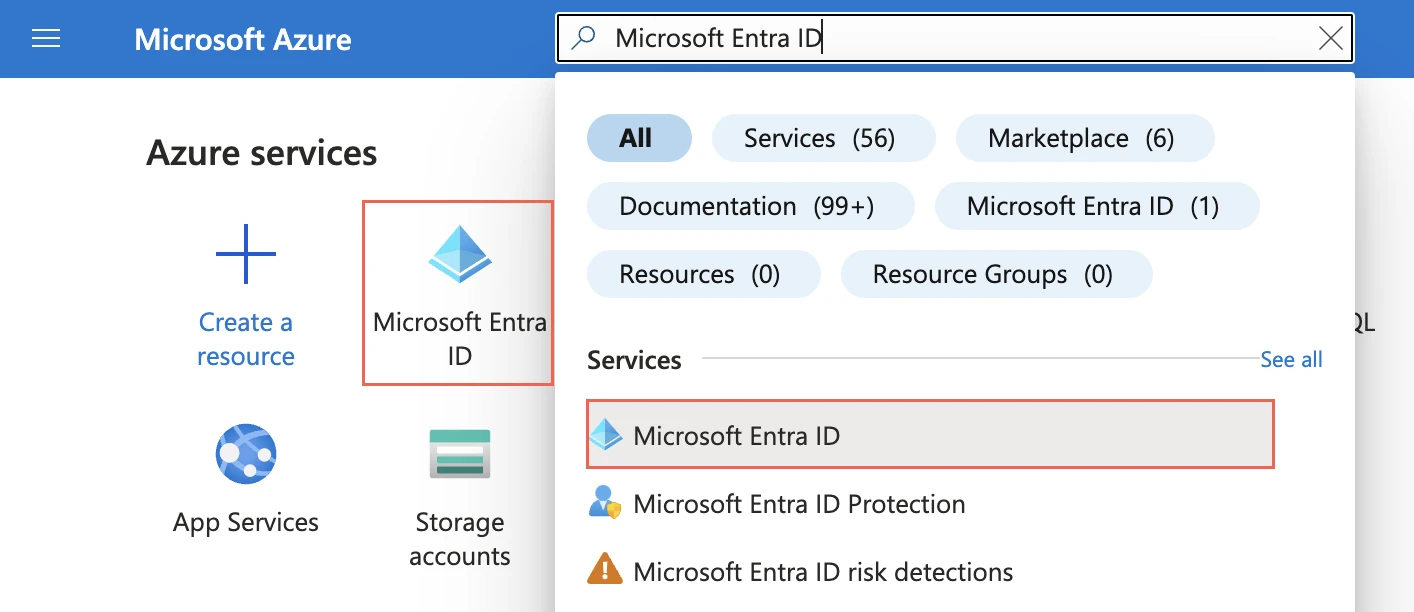This screenshot has height=612, width=1414.
Task: Click the See all services link
Action: pyautogui.click(x=1291, y=360)
